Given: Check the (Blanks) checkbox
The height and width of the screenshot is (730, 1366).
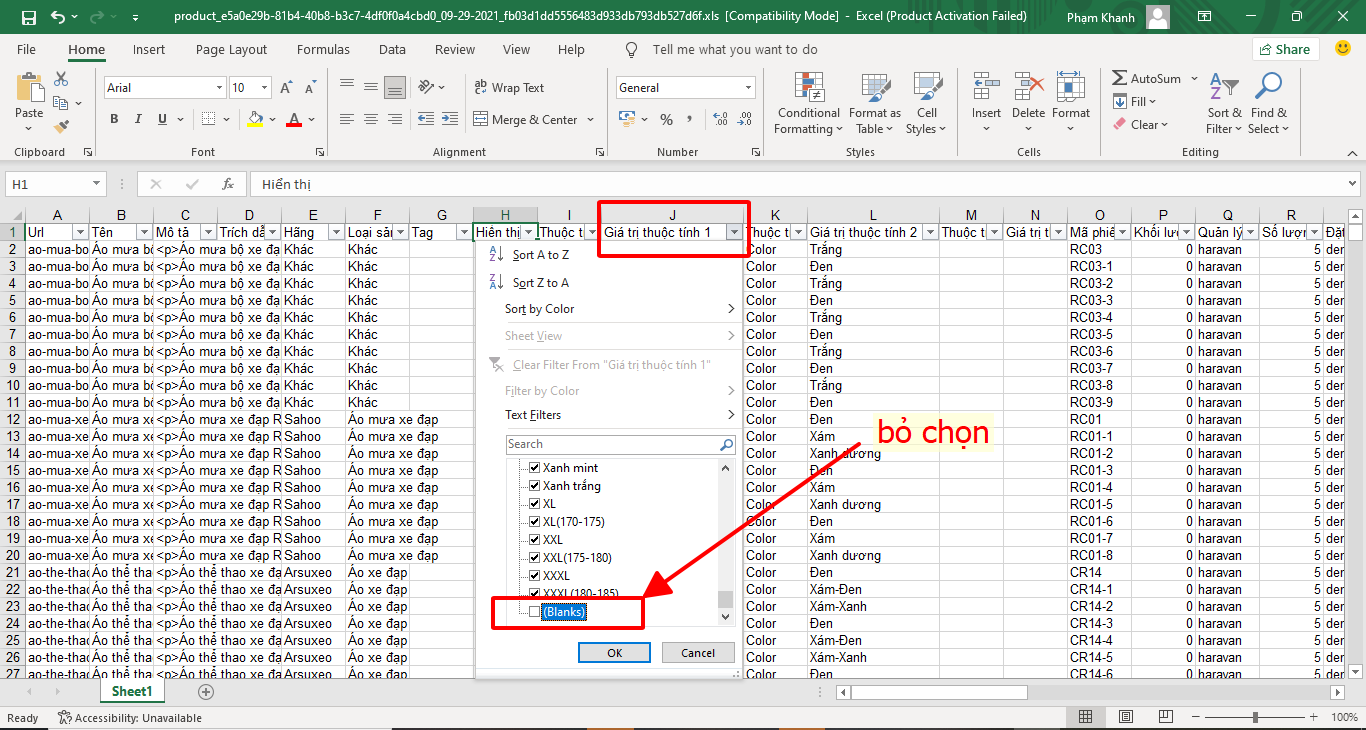Looking at the screenshot, I should tap(535, 612).
